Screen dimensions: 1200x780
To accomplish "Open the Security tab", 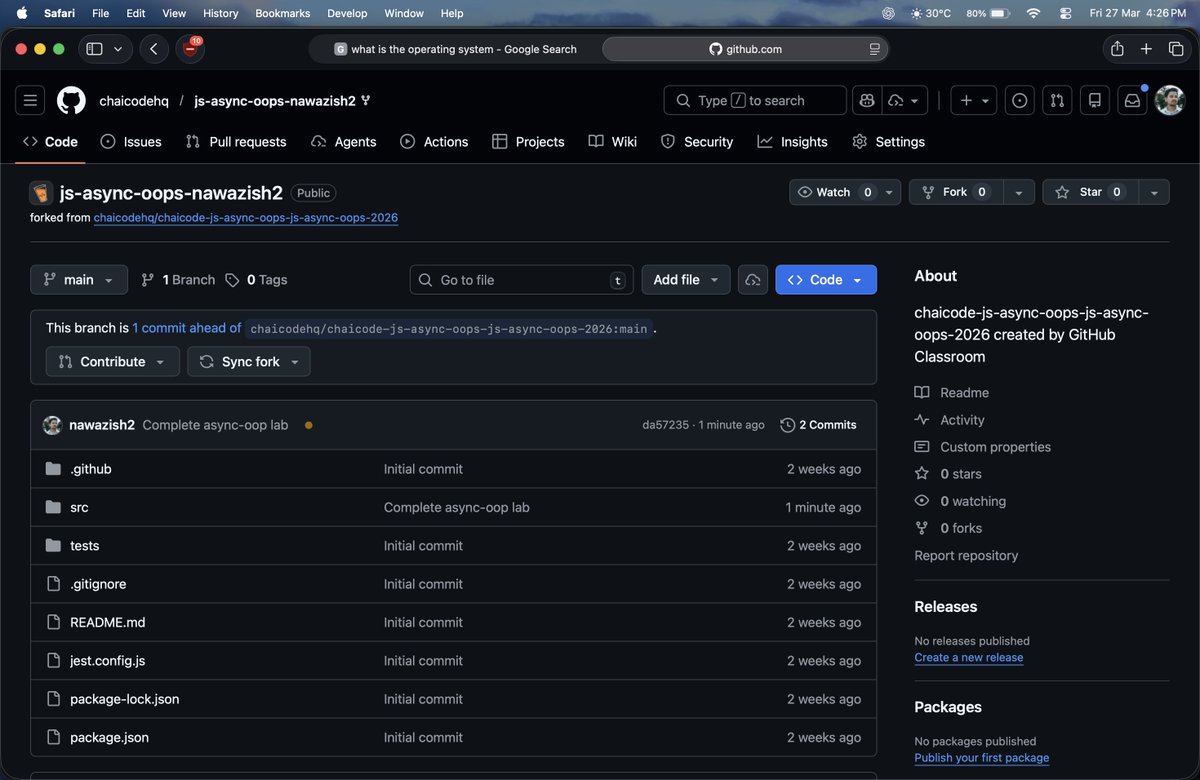I will (698, 142).
